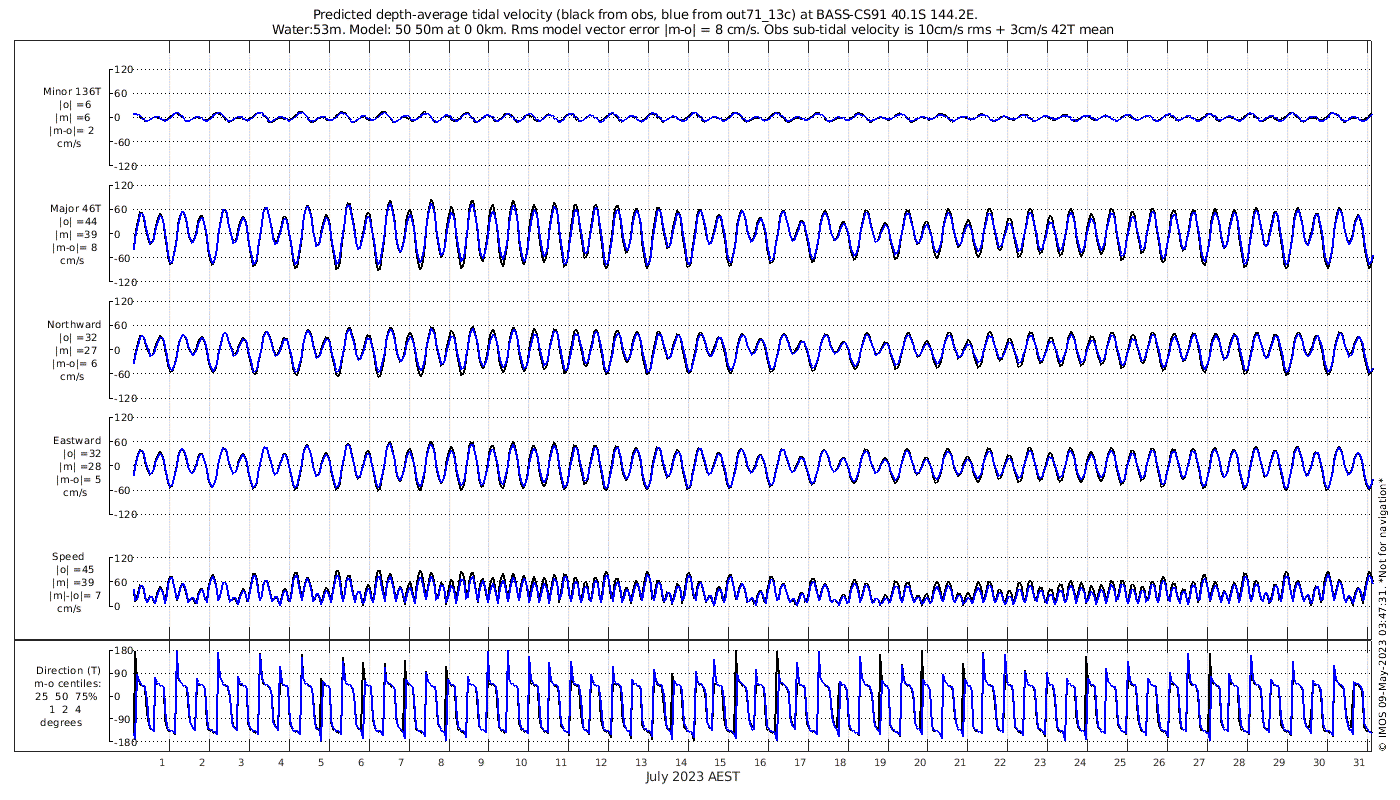This screenshot has width=1400, height=800.
Task: Click day tick label '25' on the x-axis
Action: coord(1119,762)
